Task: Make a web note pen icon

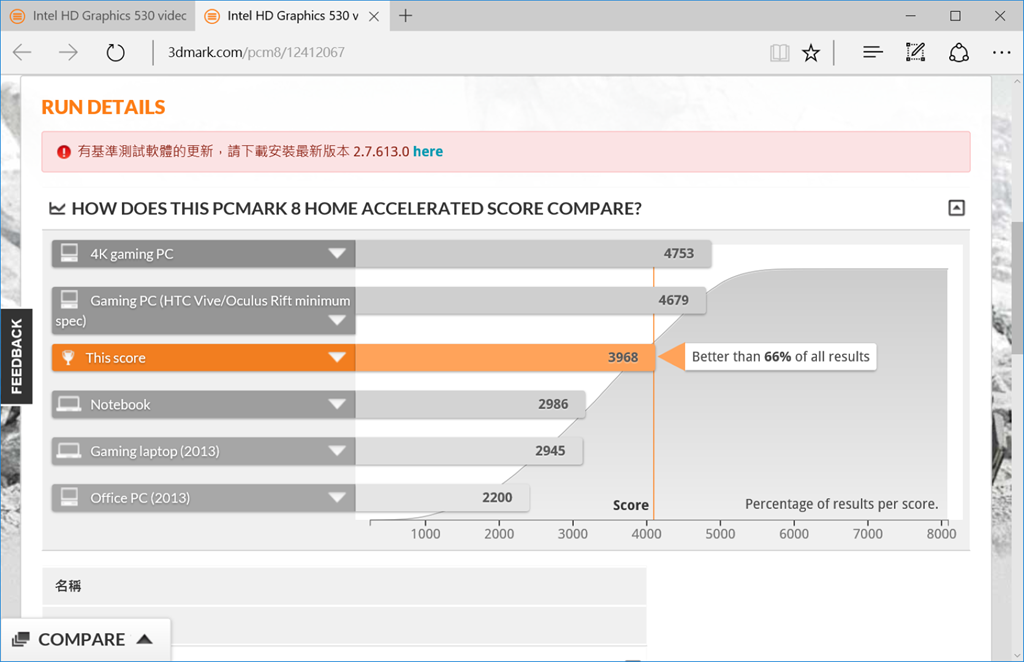Action: (915, 52)
